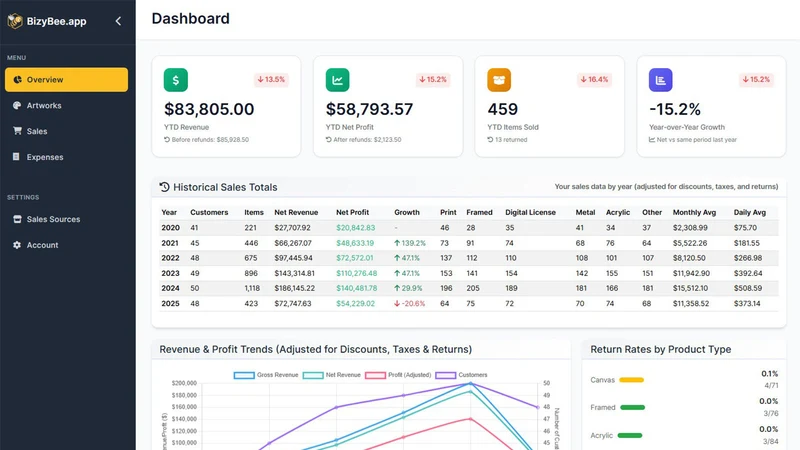Click the yellow Canvas return rate bar
This screenshot has width=800, height=450.
632,380
